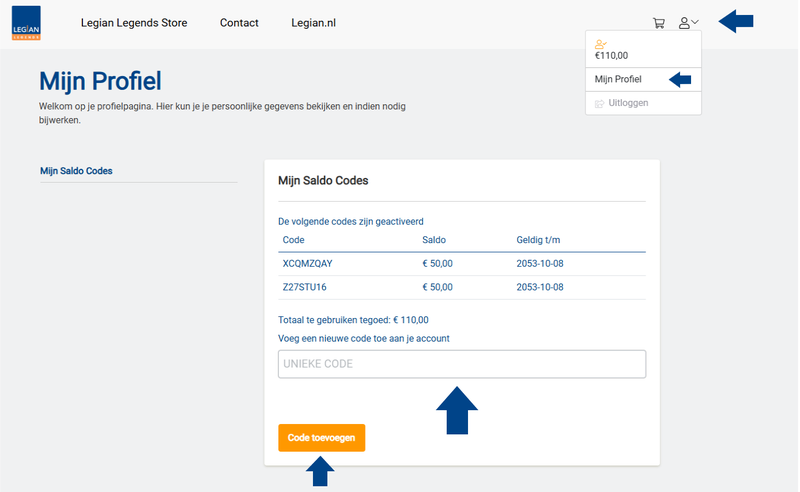Click the 2053-10-08 date for Z27STU16
Image resolution: width=800 pixels, height=492 pixels.
[x=540, y=287]
